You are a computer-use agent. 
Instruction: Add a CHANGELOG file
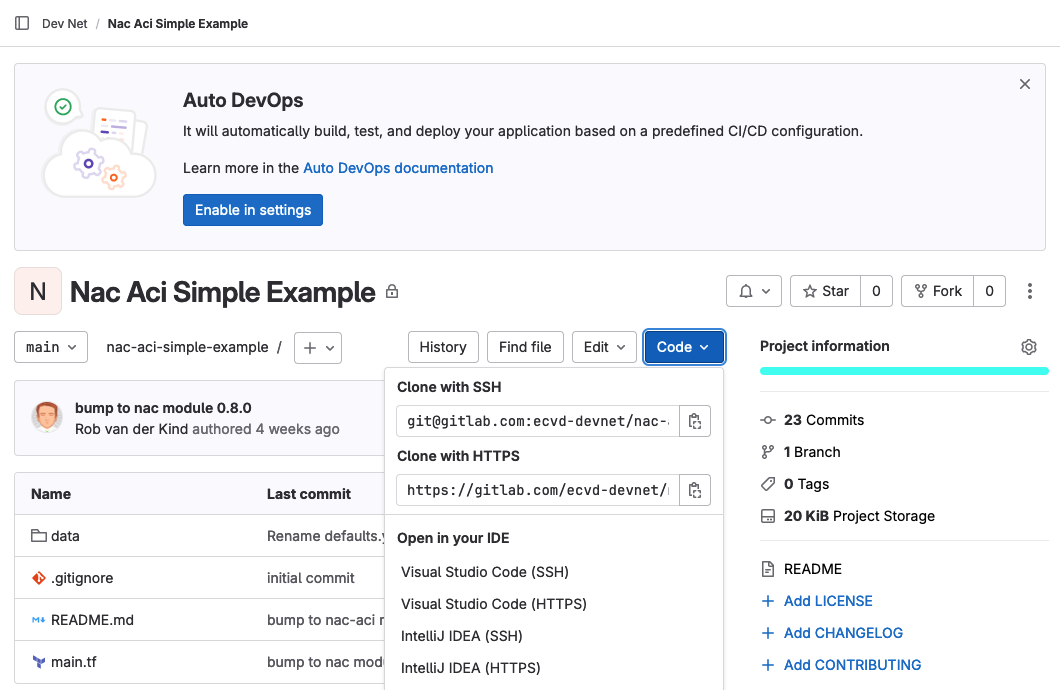(x=843, y=633)
